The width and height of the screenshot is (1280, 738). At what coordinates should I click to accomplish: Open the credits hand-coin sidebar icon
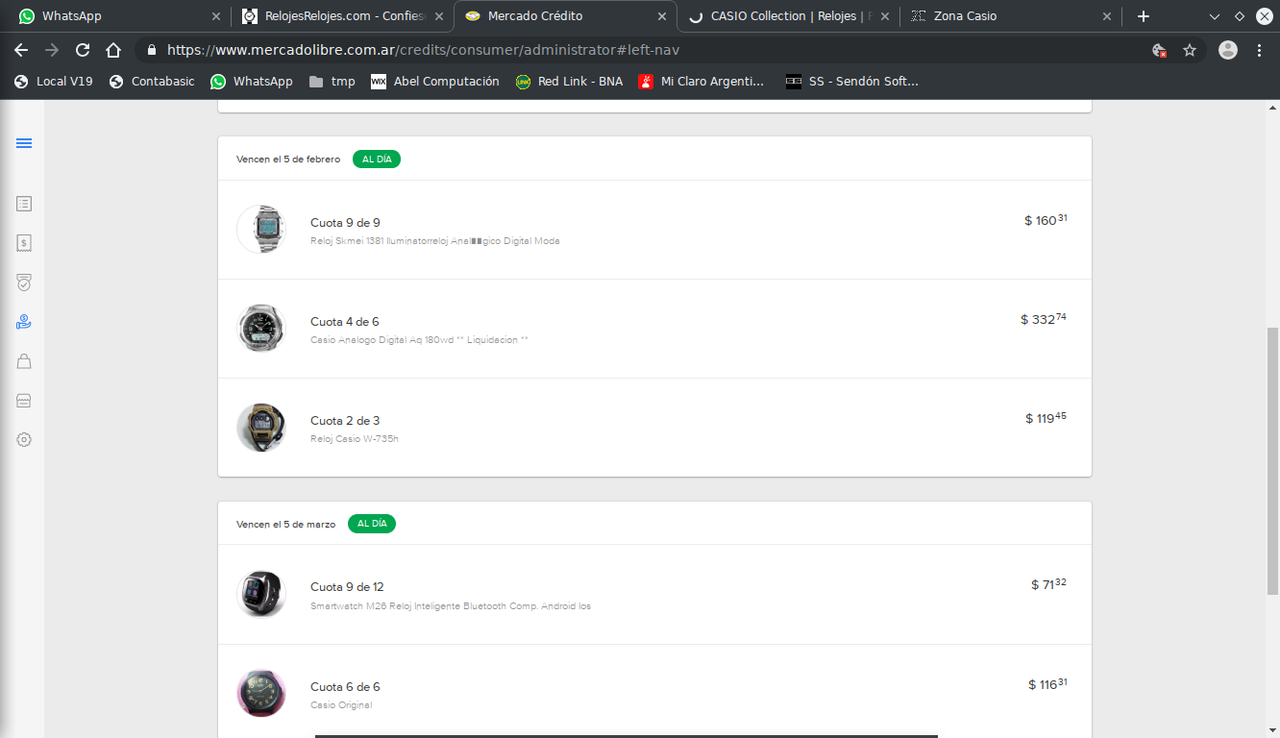[24, 322]
